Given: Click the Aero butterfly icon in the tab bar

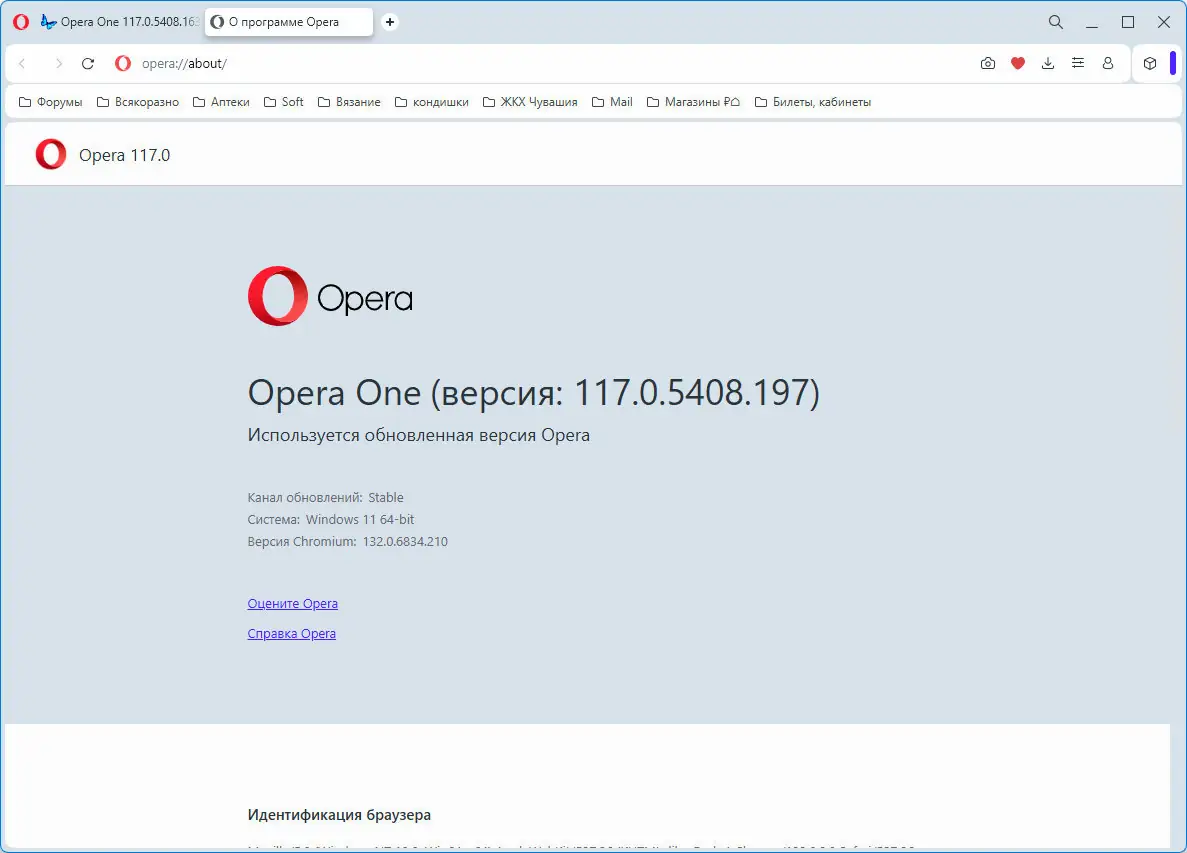Looking at the screenshot, I should click(x=48, y=21).
